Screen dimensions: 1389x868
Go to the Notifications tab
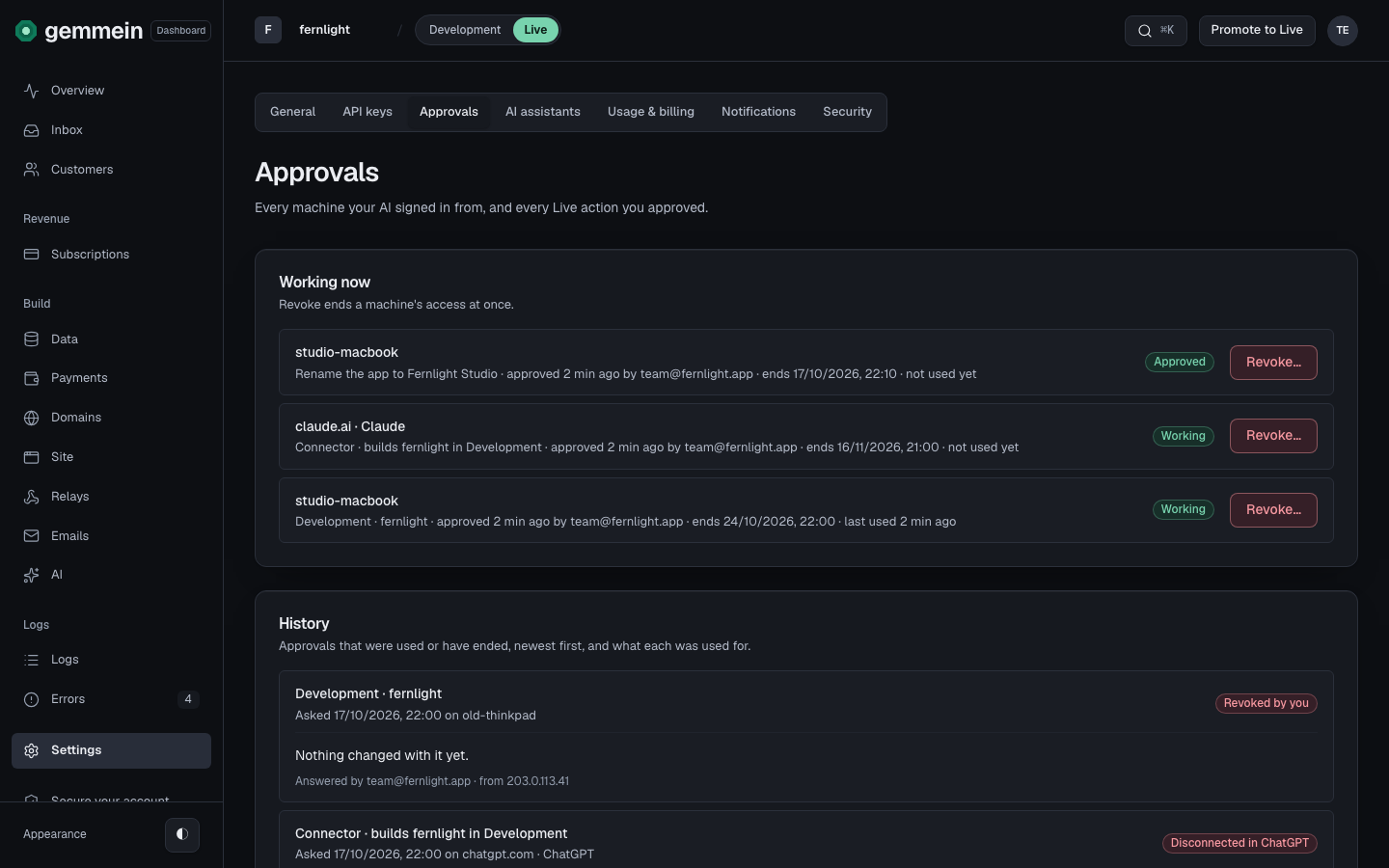click(759, 112)
